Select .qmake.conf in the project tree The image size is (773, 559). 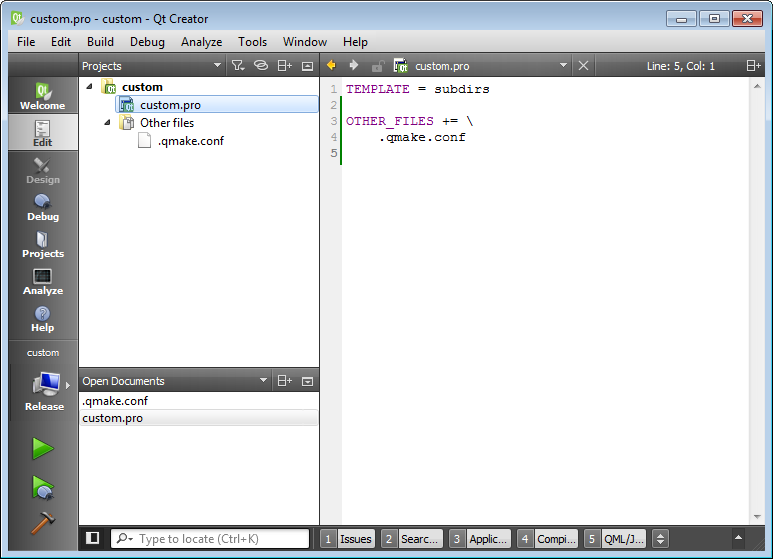tap(191, 141)
